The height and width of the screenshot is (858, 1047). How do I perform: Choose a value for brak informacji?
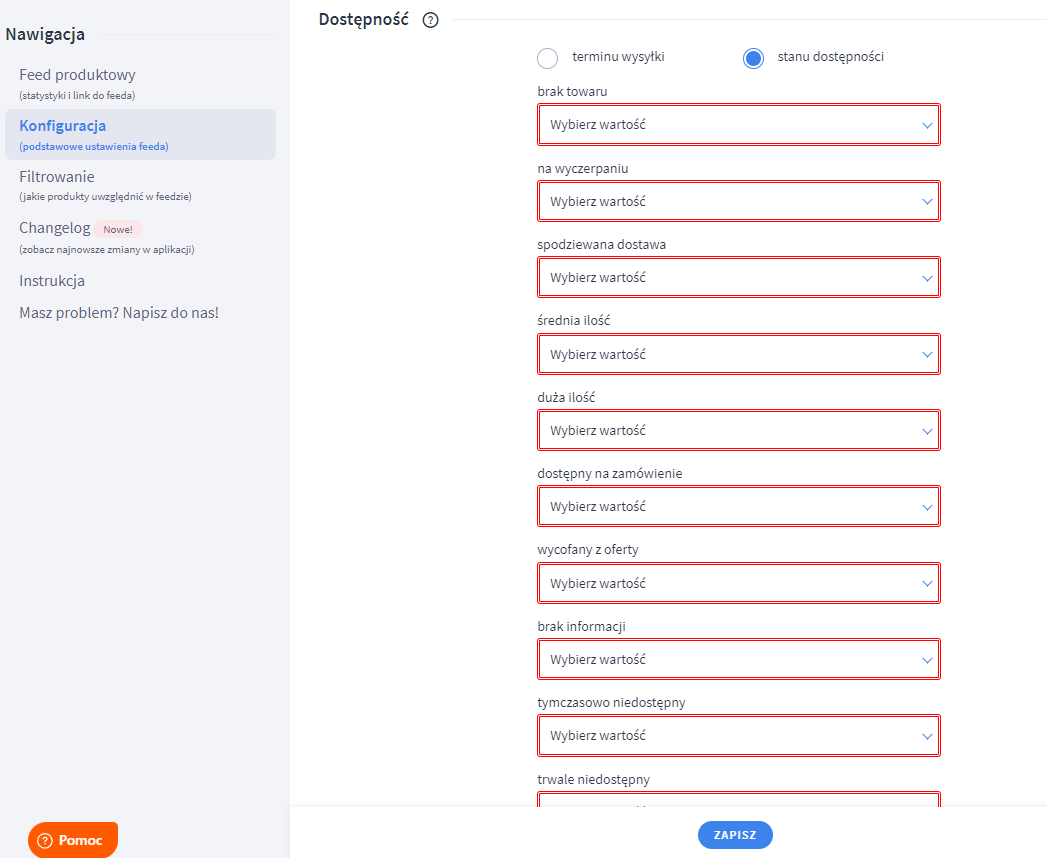(738, 660)
